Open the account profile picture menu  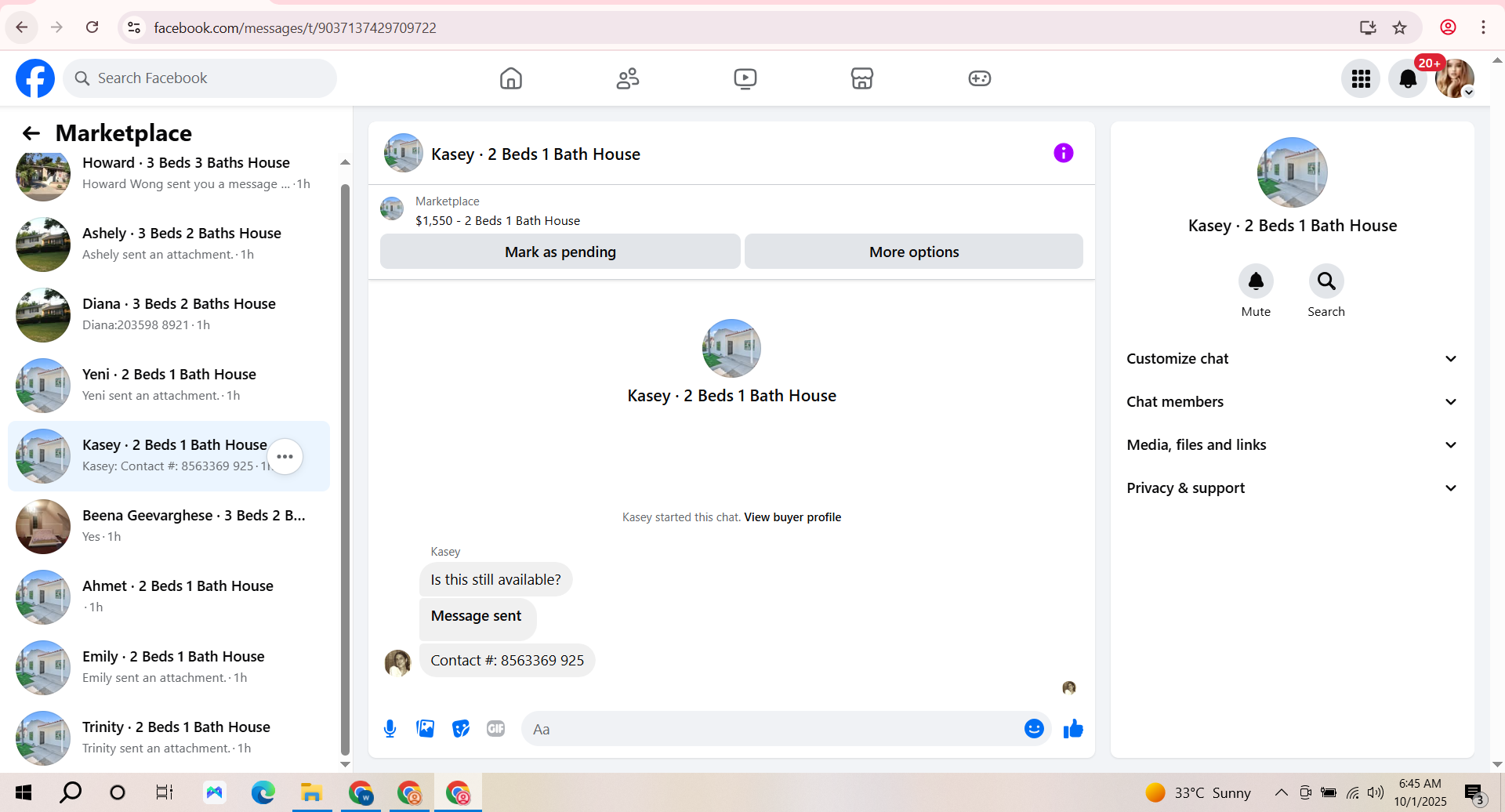[x=1455, y=78]
